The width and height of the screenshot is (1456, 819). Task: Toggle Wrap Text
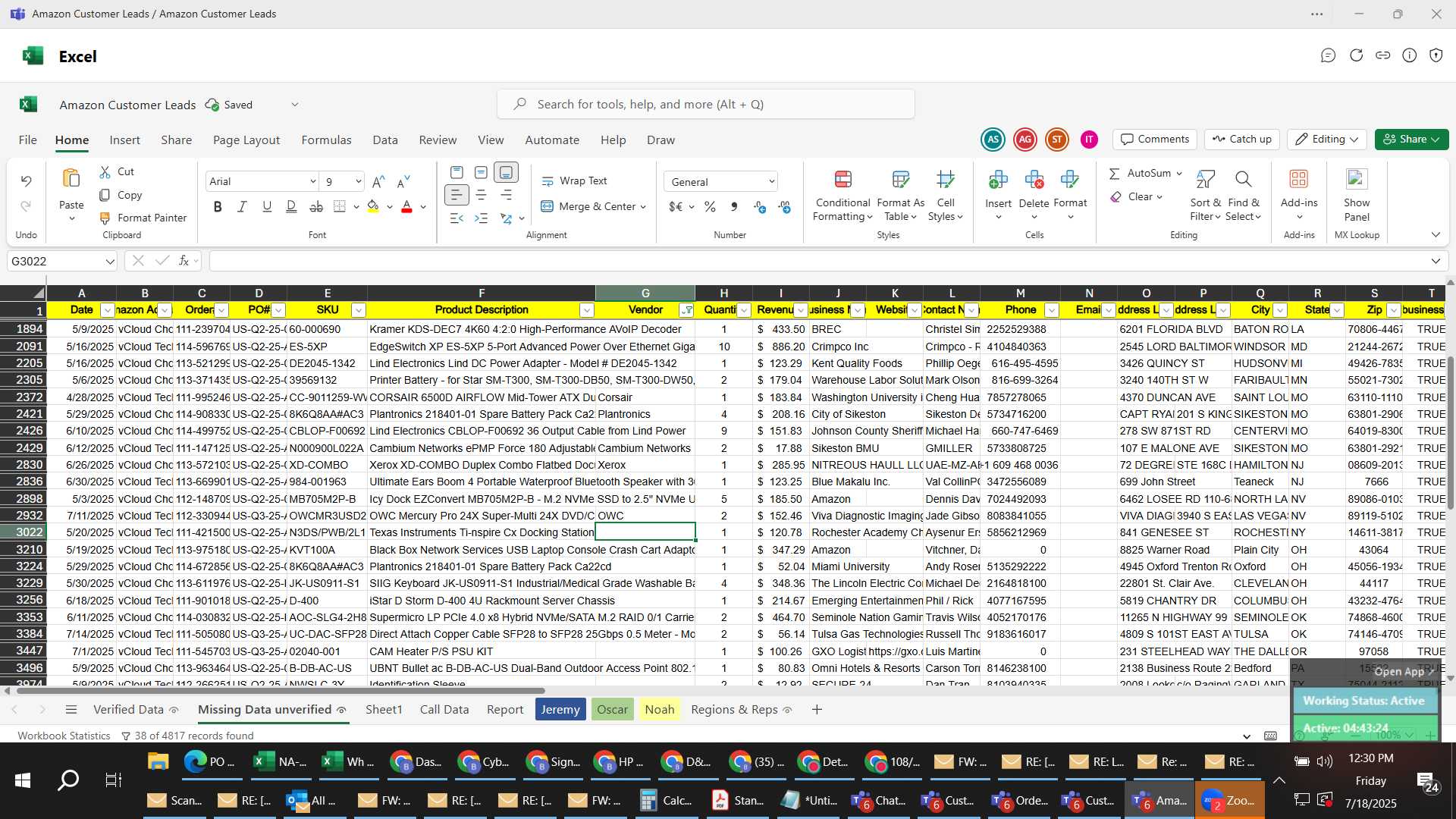574,181
